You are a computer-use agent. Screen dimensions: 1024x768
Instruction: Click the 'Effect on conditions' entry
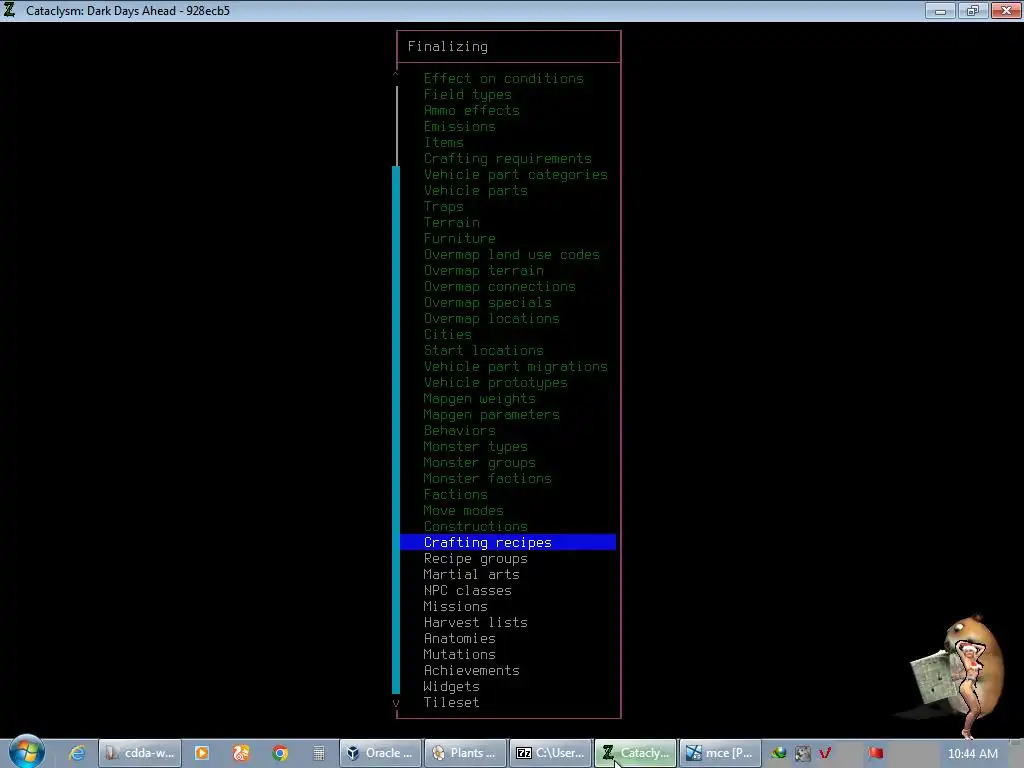pyautogui.click(x=504, y=78)
